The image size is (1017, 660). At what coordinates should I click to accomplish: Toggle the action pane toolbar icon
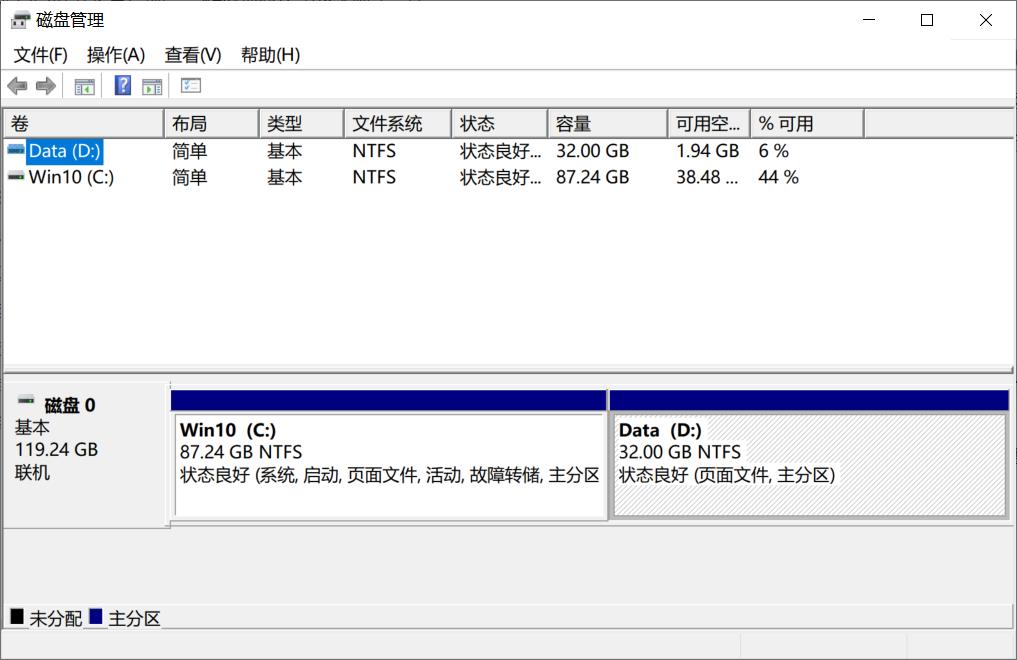pyautogui.click(x=152, y=86)
